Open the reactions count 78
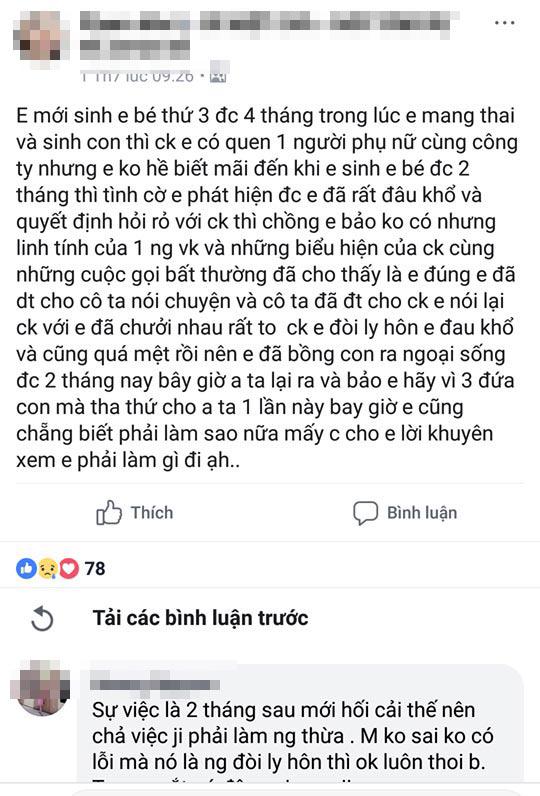Viewport: 540px width, 796px height. (x=95, y=569)
